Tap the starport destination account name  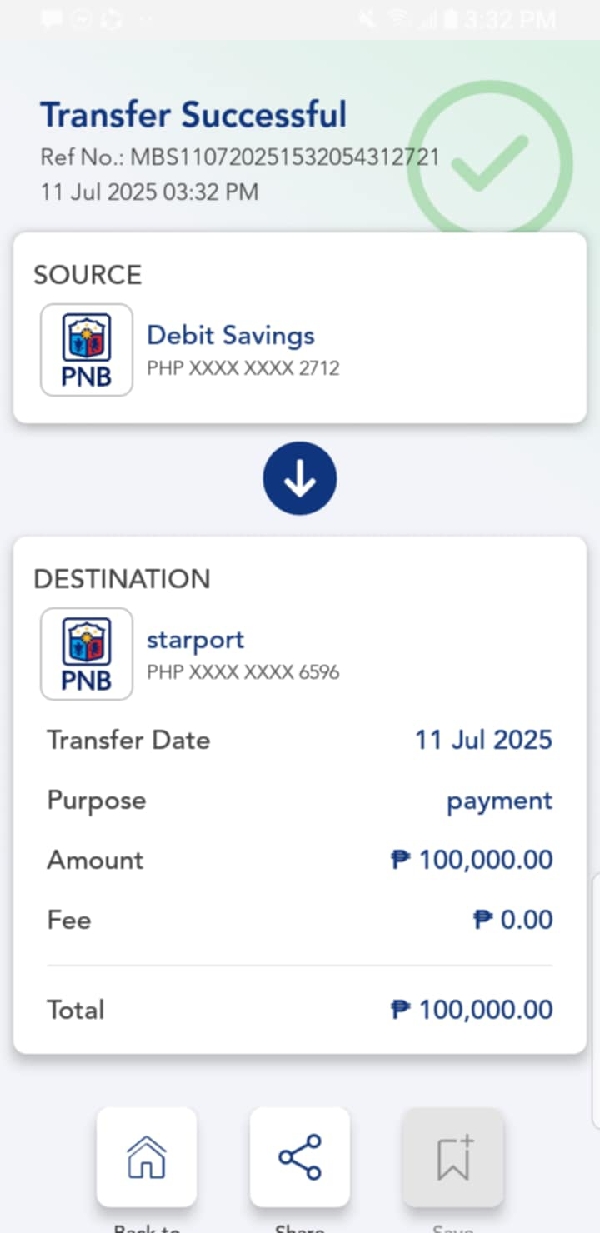coord(195,639)
